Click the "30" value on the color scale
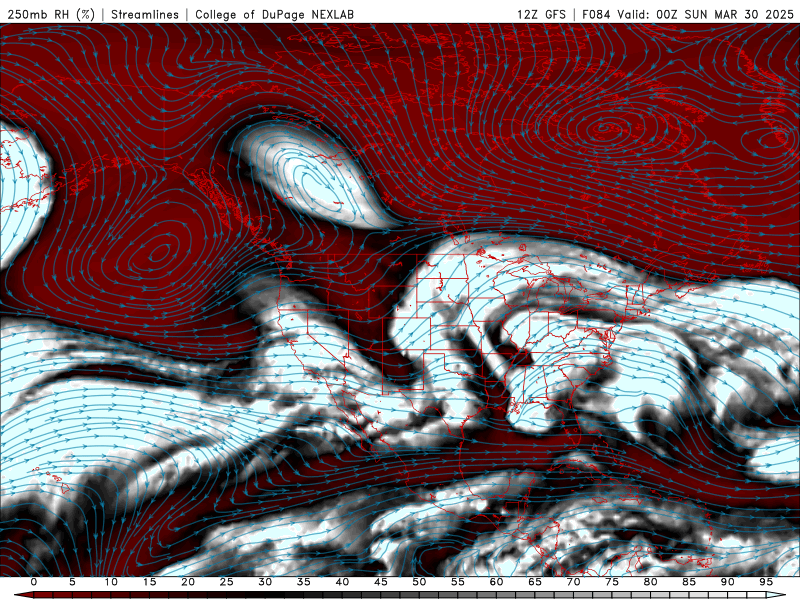800x600 pixels. click(265, 582)
